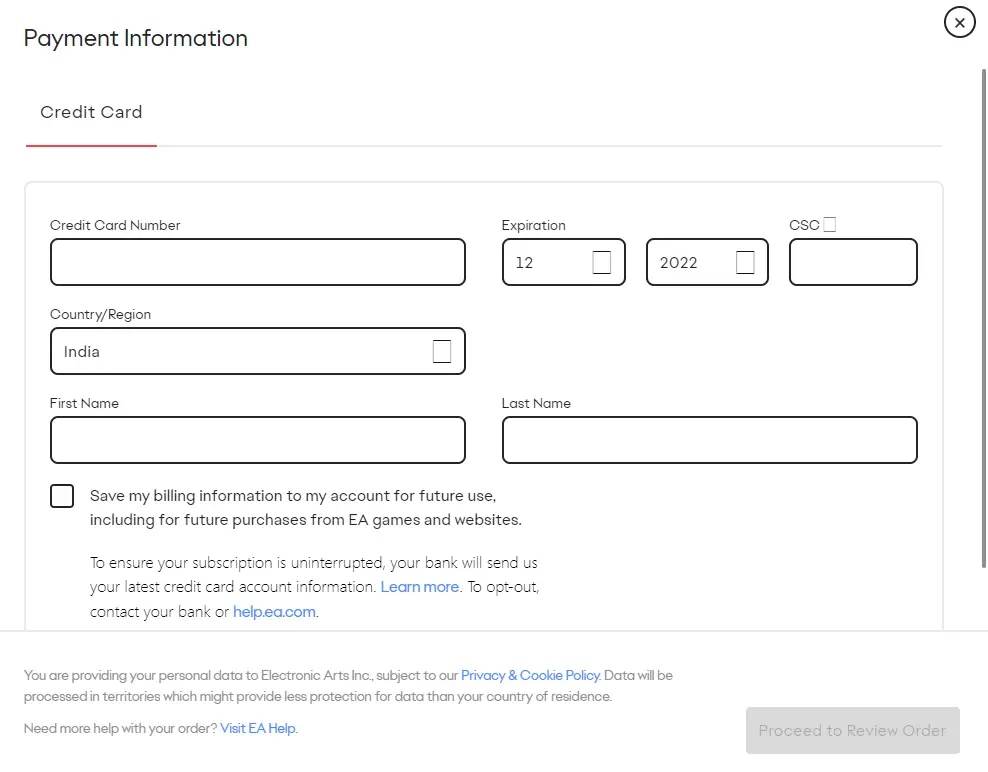Viewport: 988px width, 772px height.
Task: Open the expiration month dropdown
Action: click(x=563, y=262)
